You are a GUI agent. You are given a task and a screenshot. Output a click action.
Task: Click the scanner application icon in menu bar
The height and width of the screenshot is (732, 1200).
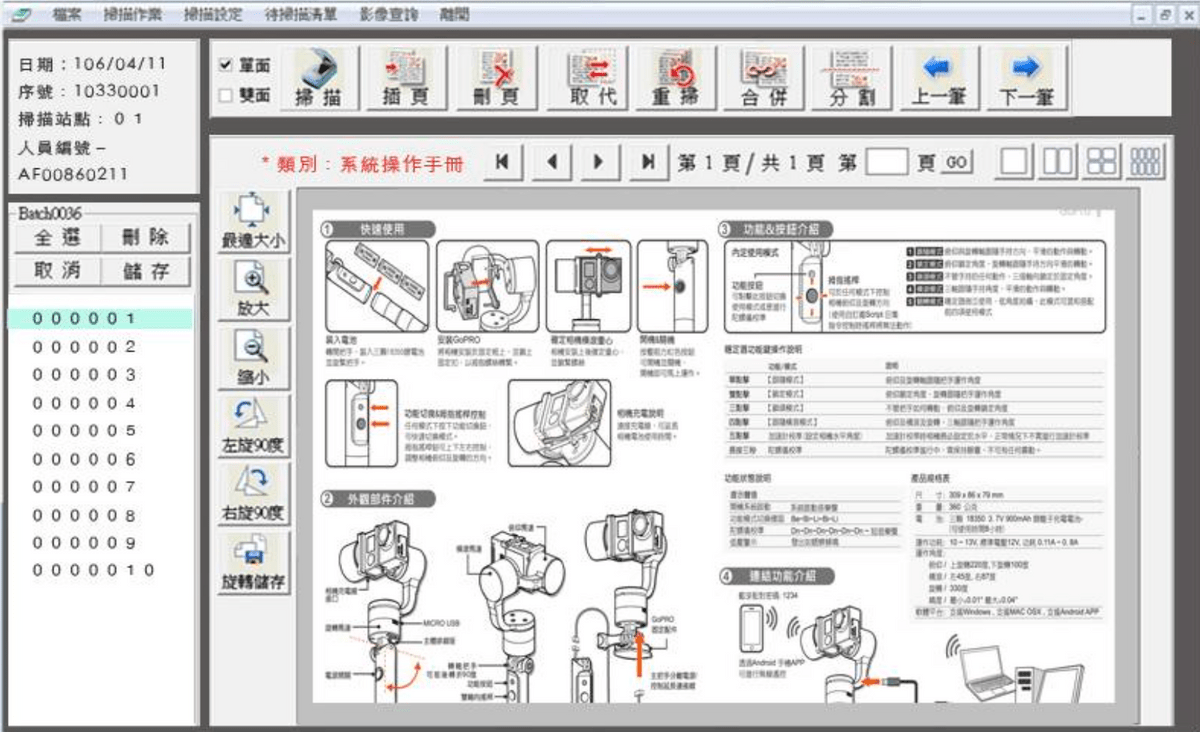coord(20,15)
